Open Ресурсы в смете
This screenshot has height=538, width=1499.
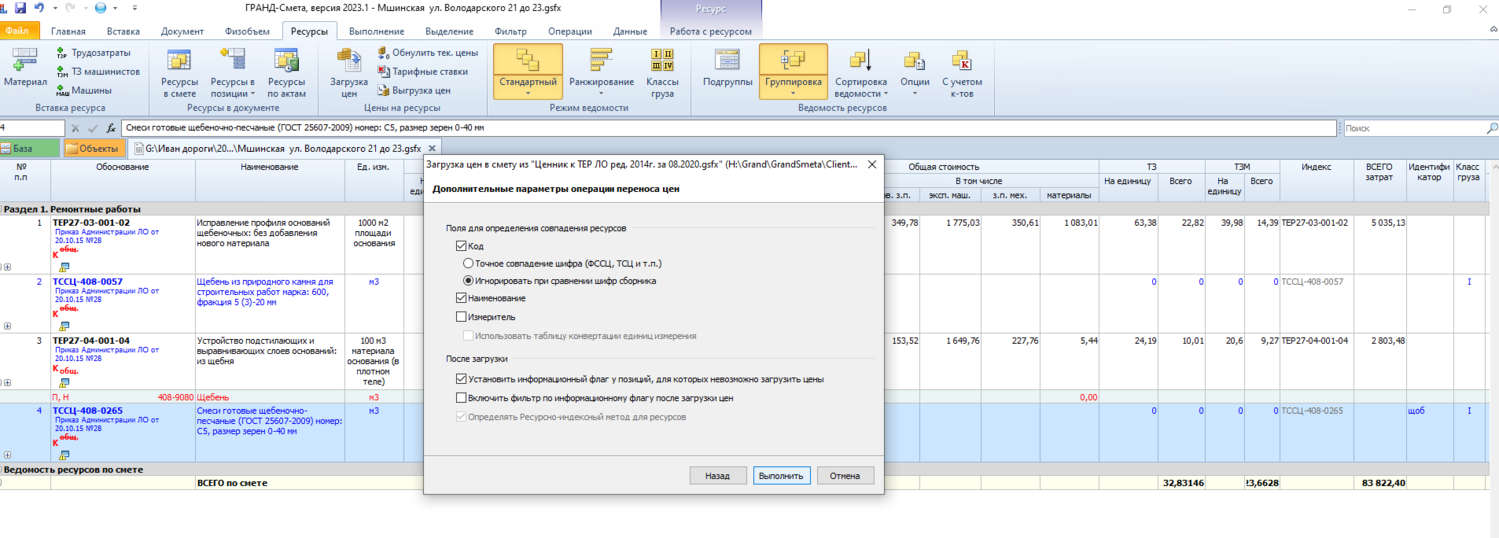(x=179, y=71)
